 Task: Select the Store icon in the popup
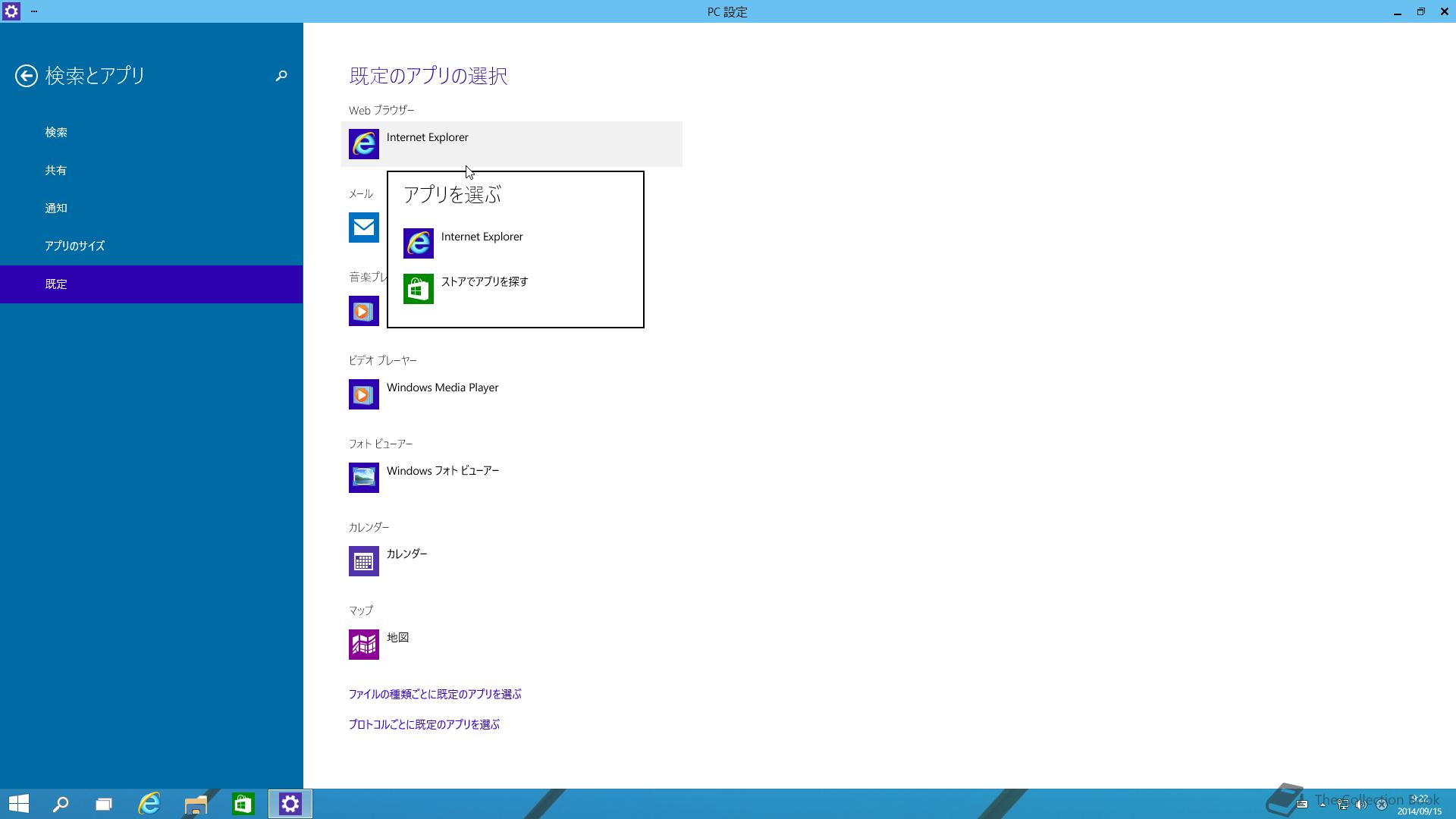click(419, 289)
